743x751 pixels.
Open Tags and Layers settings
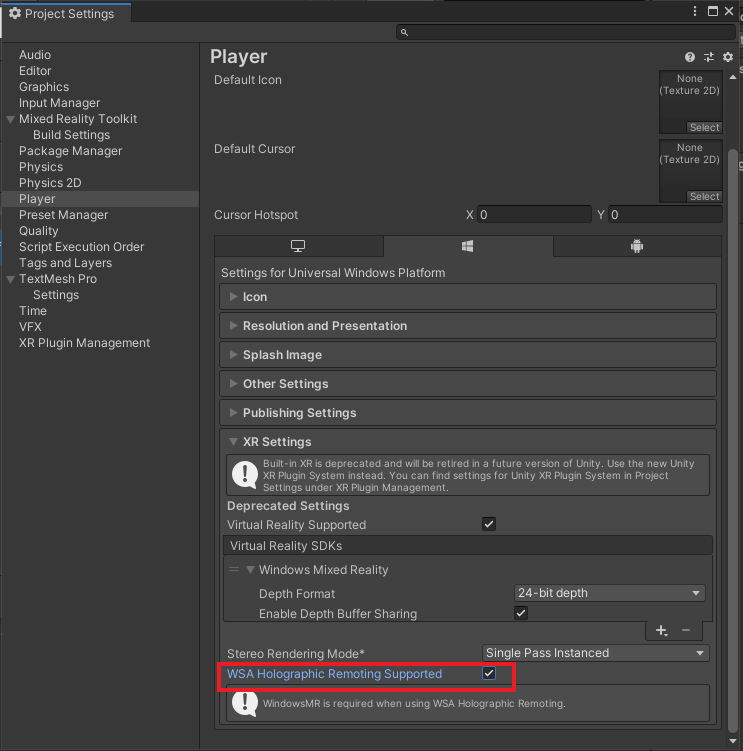(x=65, y=263)
